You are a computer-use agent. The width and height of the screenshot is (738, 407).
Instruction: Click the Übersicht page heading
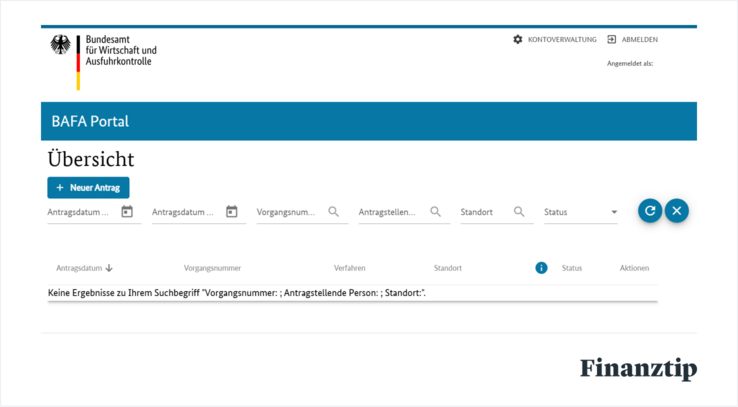pyautogui.click(x=91, y=159)
